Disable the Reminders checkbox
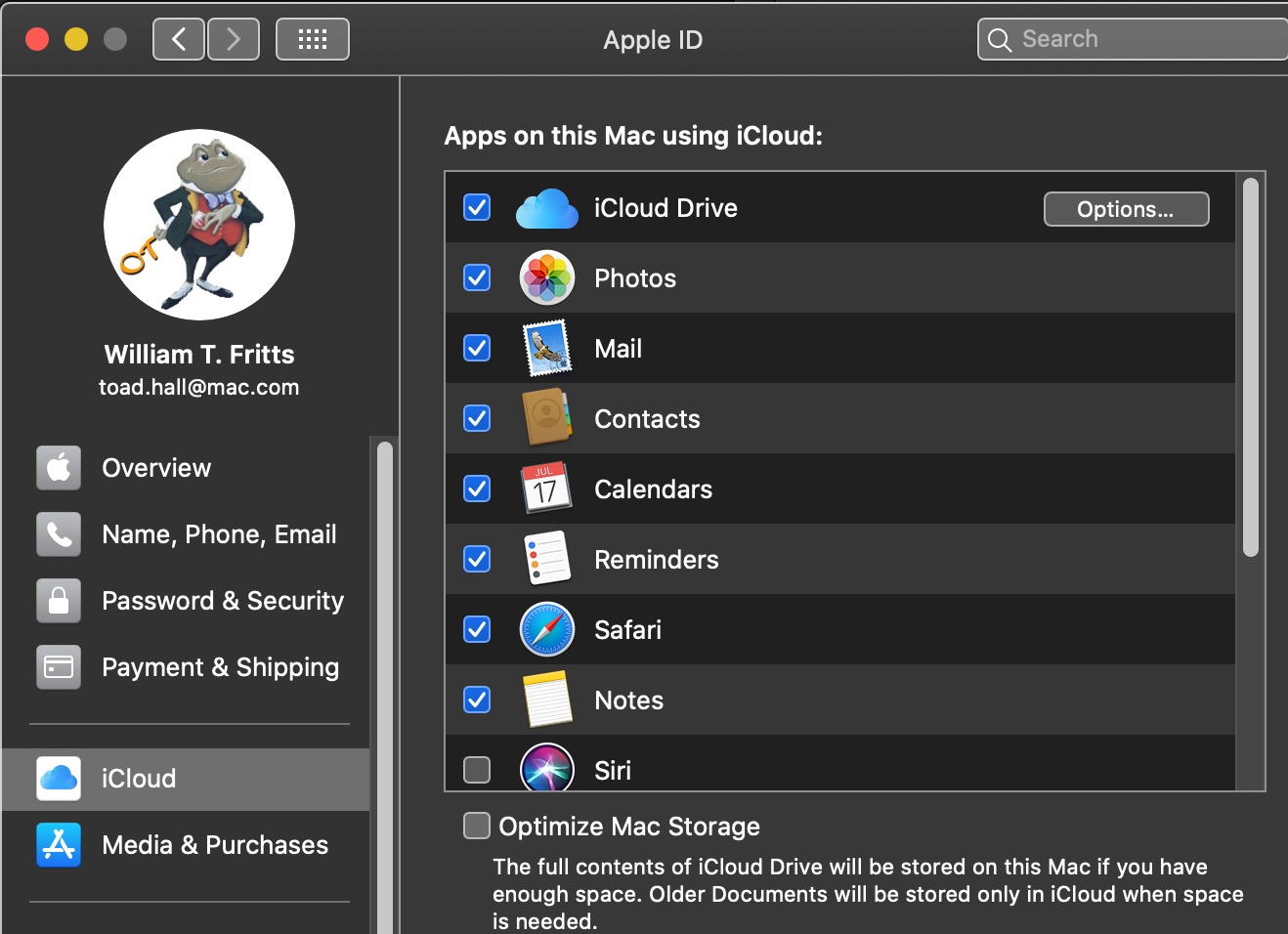 (477, 559)
